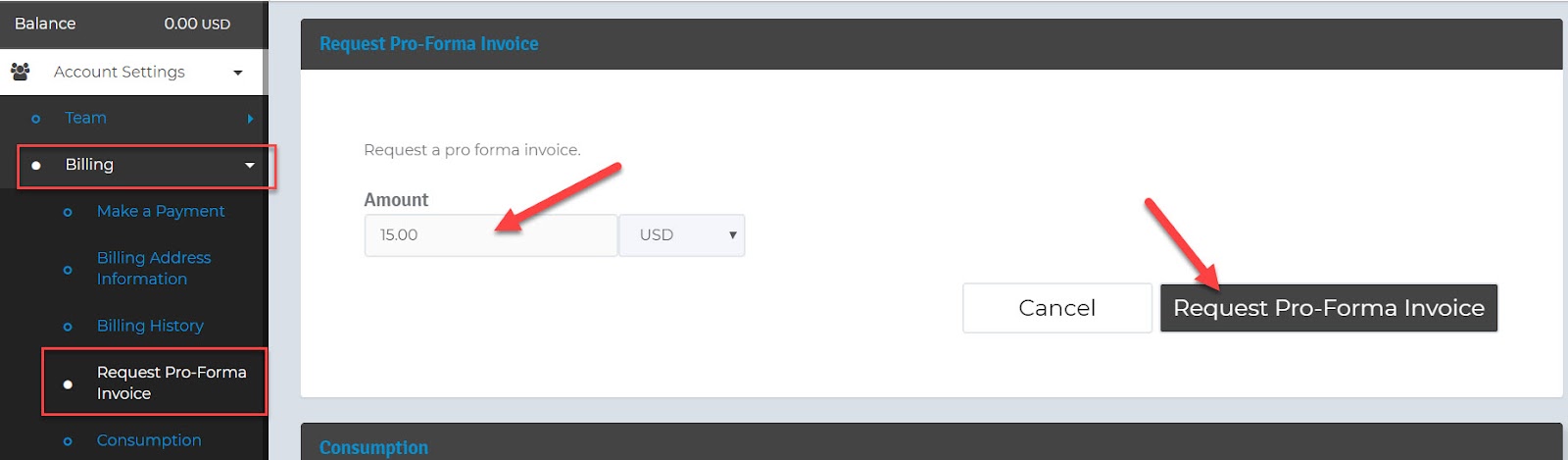The image size is (1568, 460).
Task: Open Make a Payment link
Action: (161, 211)
